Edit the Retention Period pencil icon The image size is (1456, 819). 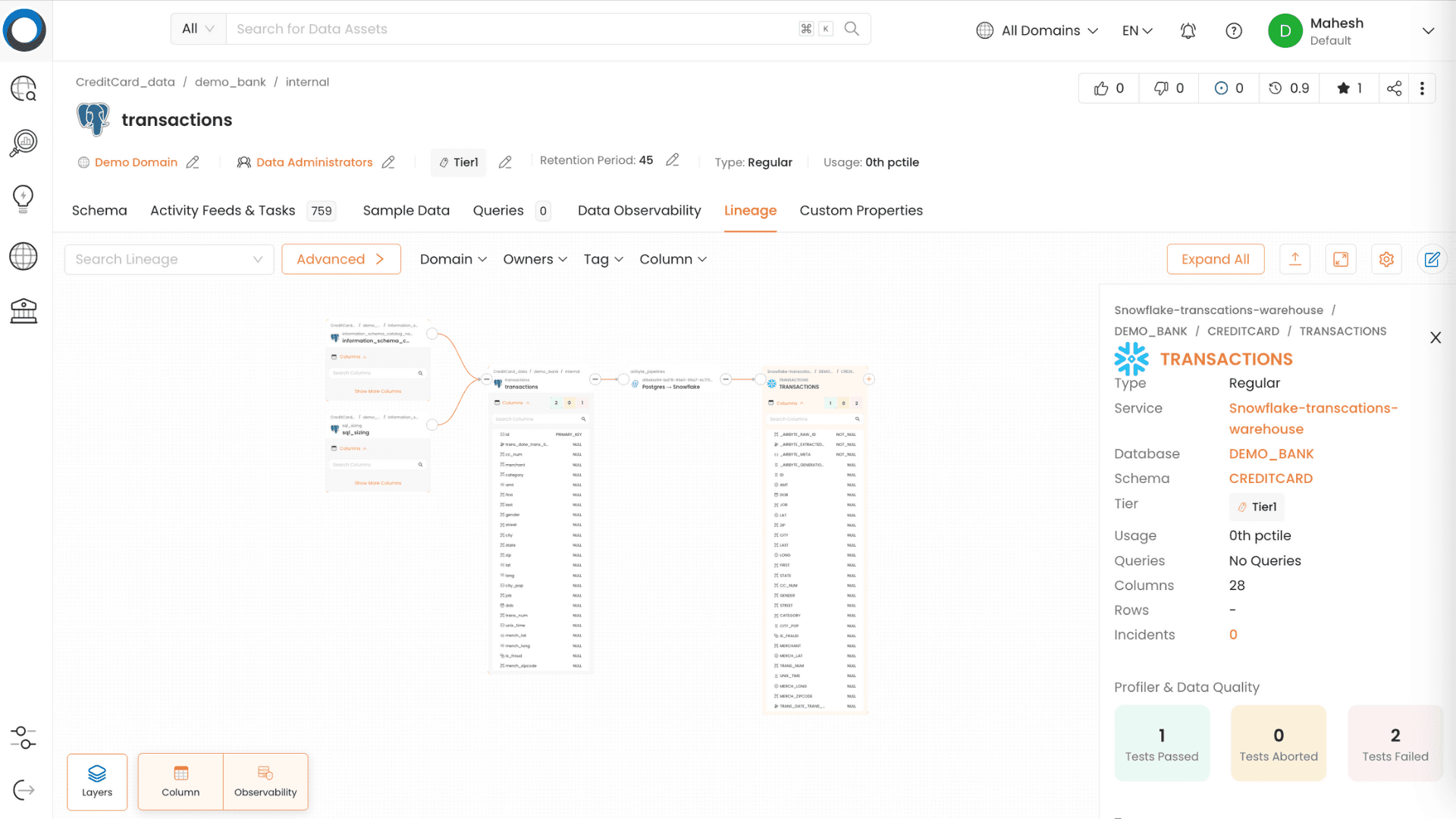672,161
